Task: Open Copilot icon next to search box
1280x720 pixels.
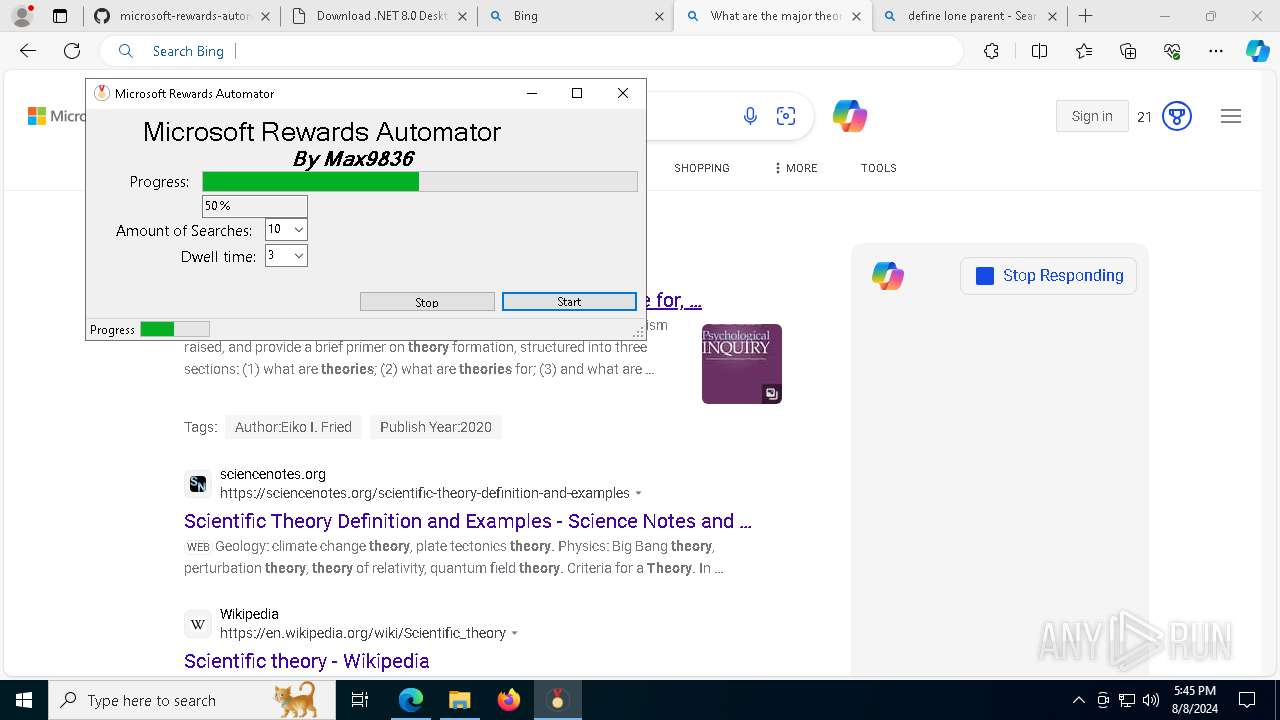Action: 850,117
